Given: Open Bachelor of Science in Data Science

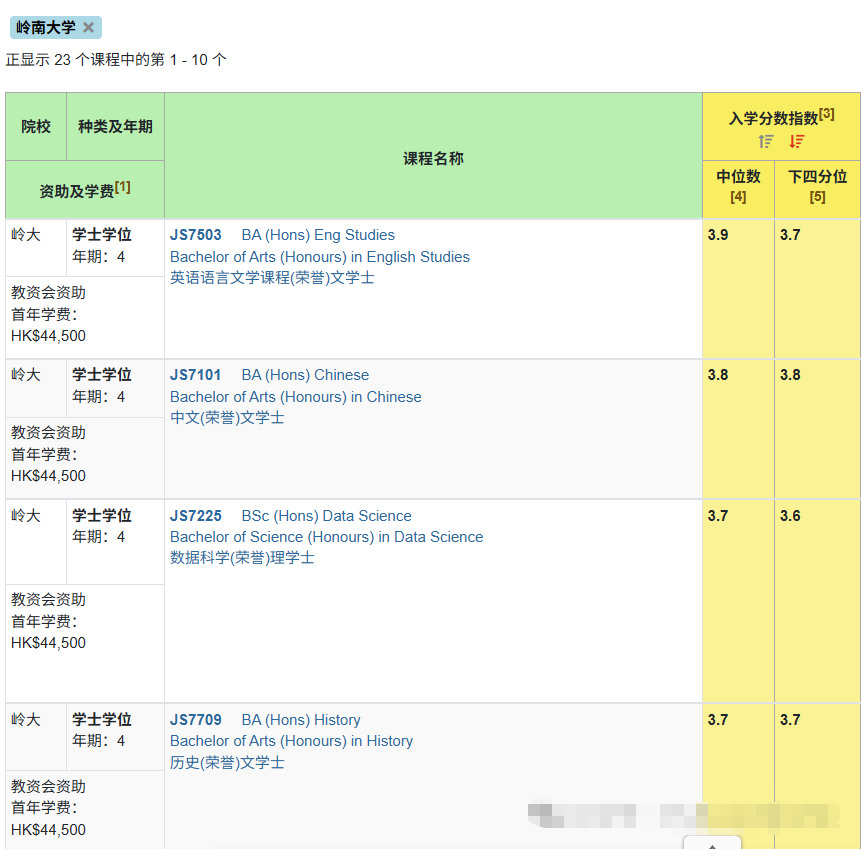Looking at the screenshot, I should click(x=326, y=537).
